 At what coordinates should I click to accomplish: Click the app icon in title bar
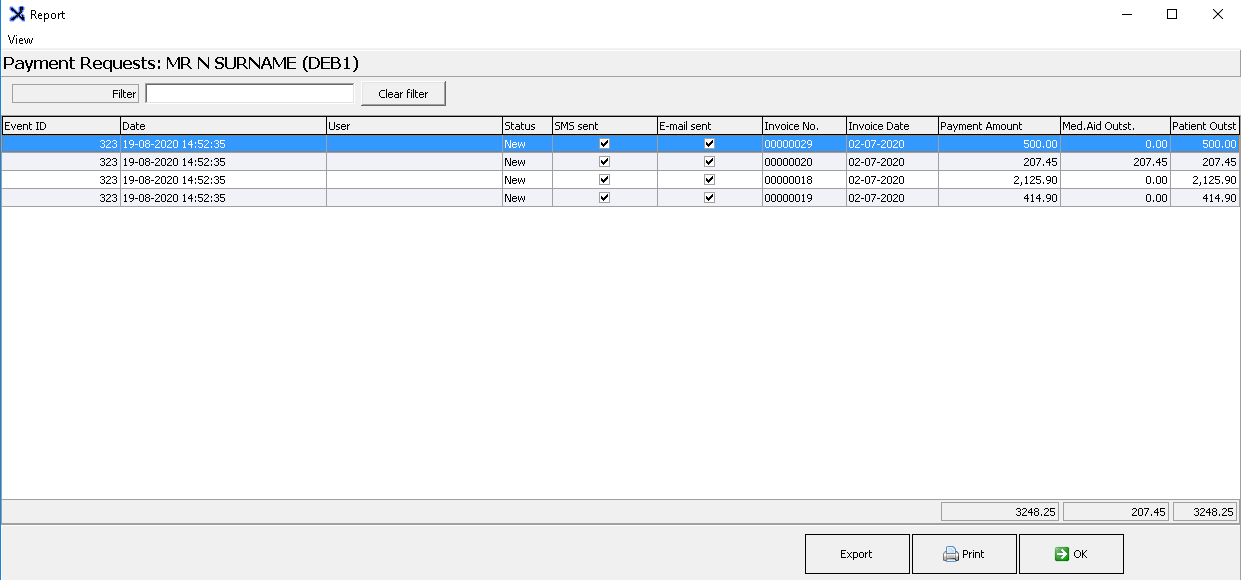coord(16,15)
